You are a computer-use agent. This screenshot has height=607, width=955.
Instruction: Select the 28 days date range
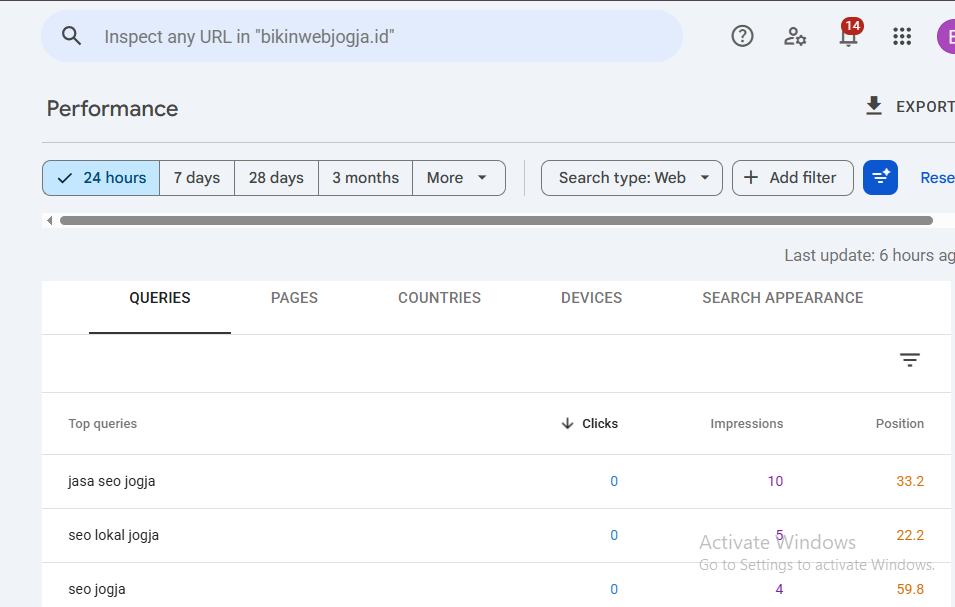(276, 178)
